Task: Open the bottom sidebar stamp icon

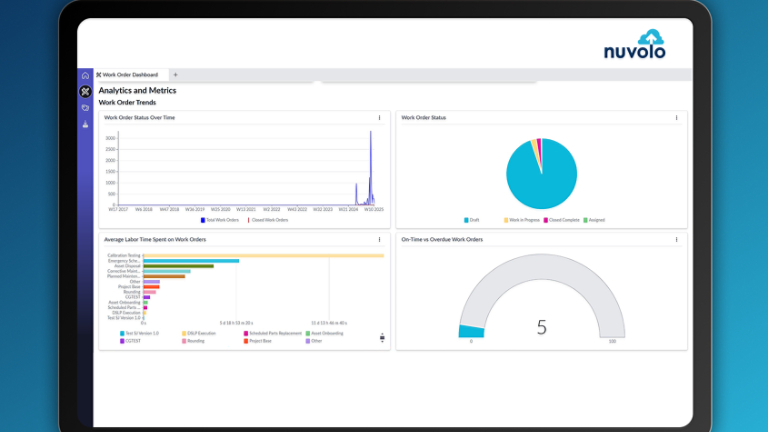Action: [x=85, y=124]
